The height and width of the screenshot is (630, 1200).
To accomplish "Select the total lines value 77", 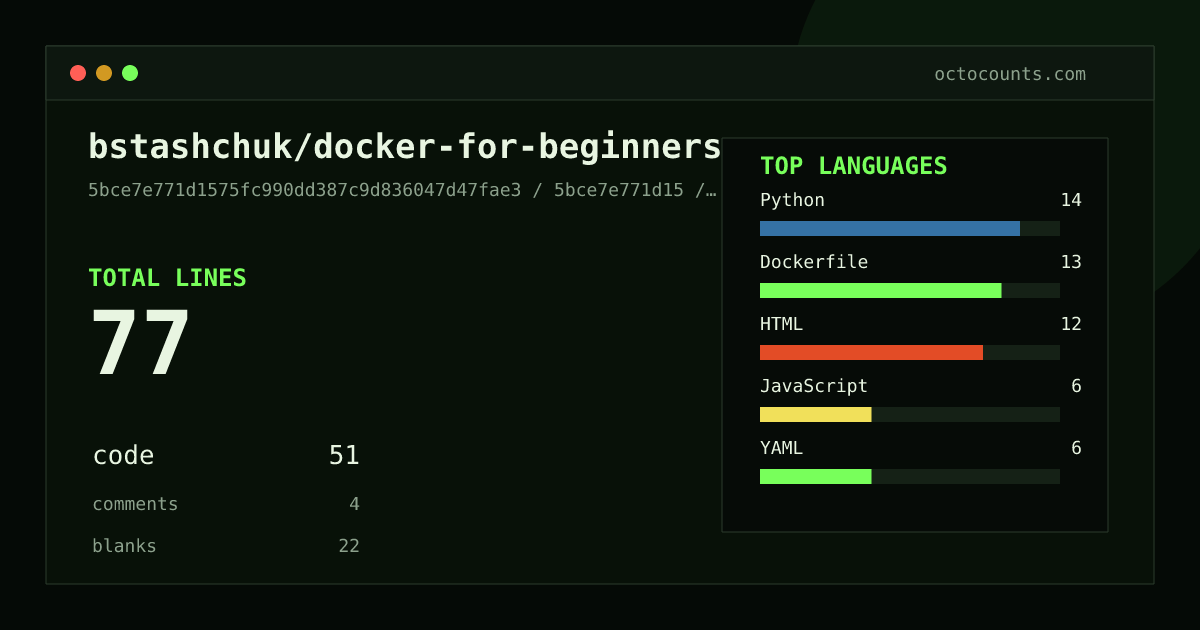I will point(140,343).
